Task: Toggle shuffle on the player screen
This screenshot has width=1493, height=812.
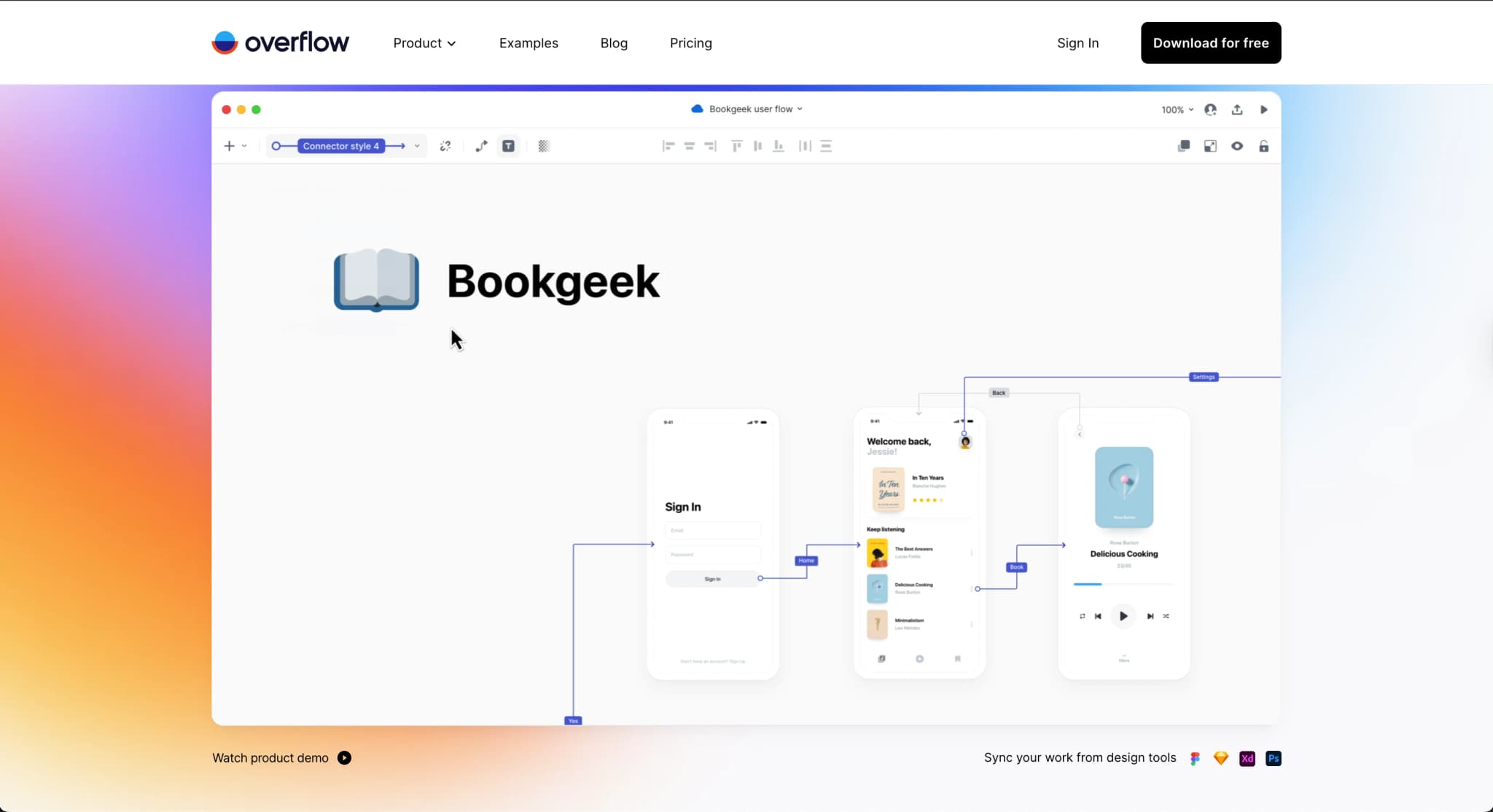Action: (x=1166, y=616)
